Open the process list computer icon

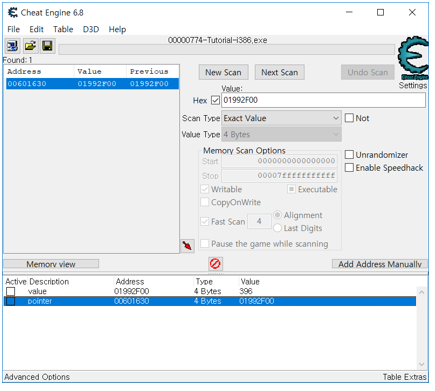click(x=13, y=46)
